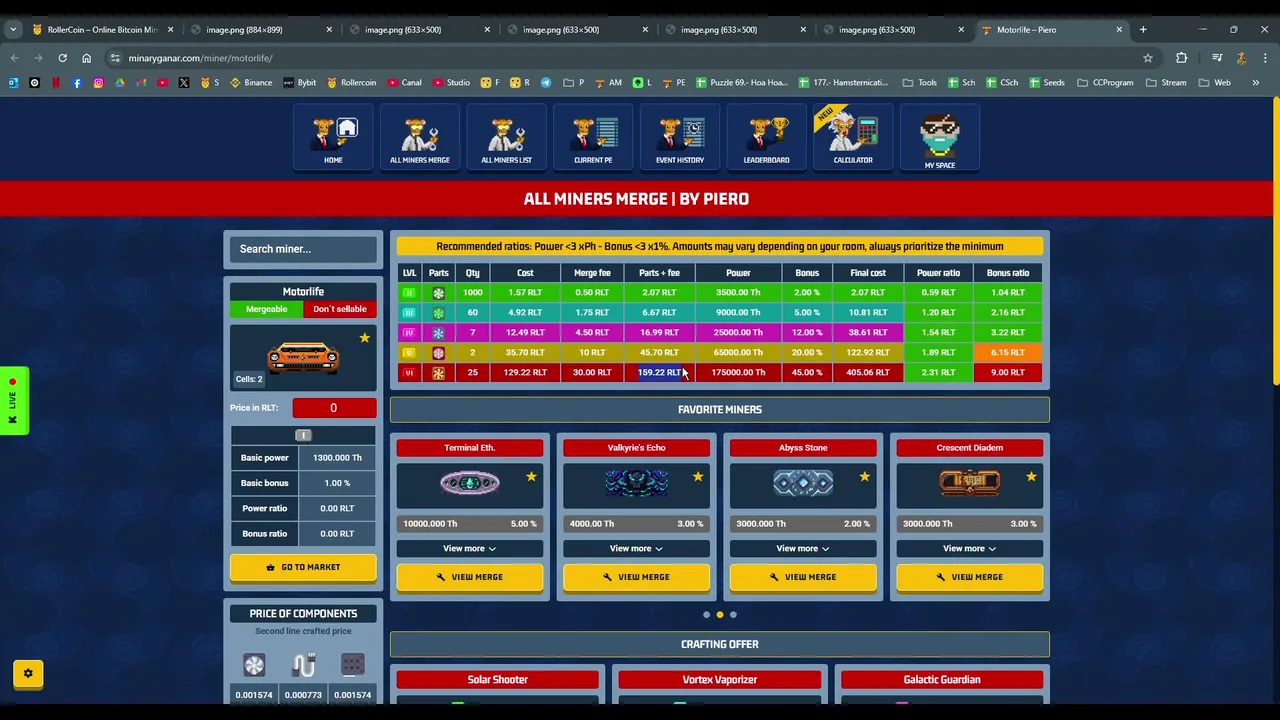Click the Terminal Eth. miner thumbnail
1280x720 pixels.
tap(470, 484)
